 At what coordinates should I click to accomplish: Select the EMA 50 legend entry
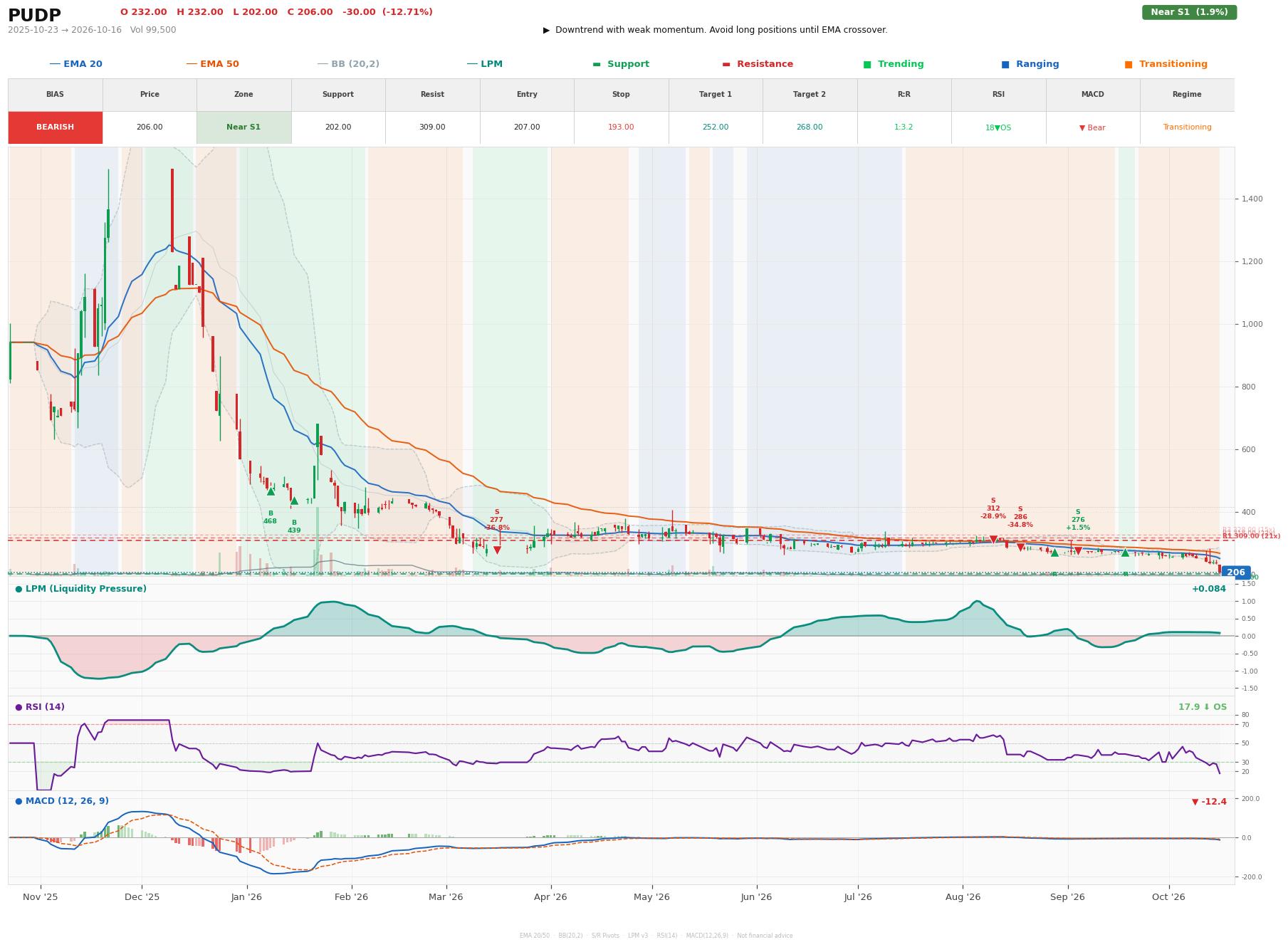212,64
